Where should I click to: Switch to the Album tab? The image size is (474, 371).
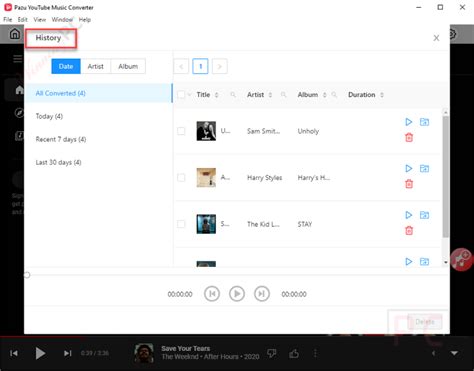[128, 66]
